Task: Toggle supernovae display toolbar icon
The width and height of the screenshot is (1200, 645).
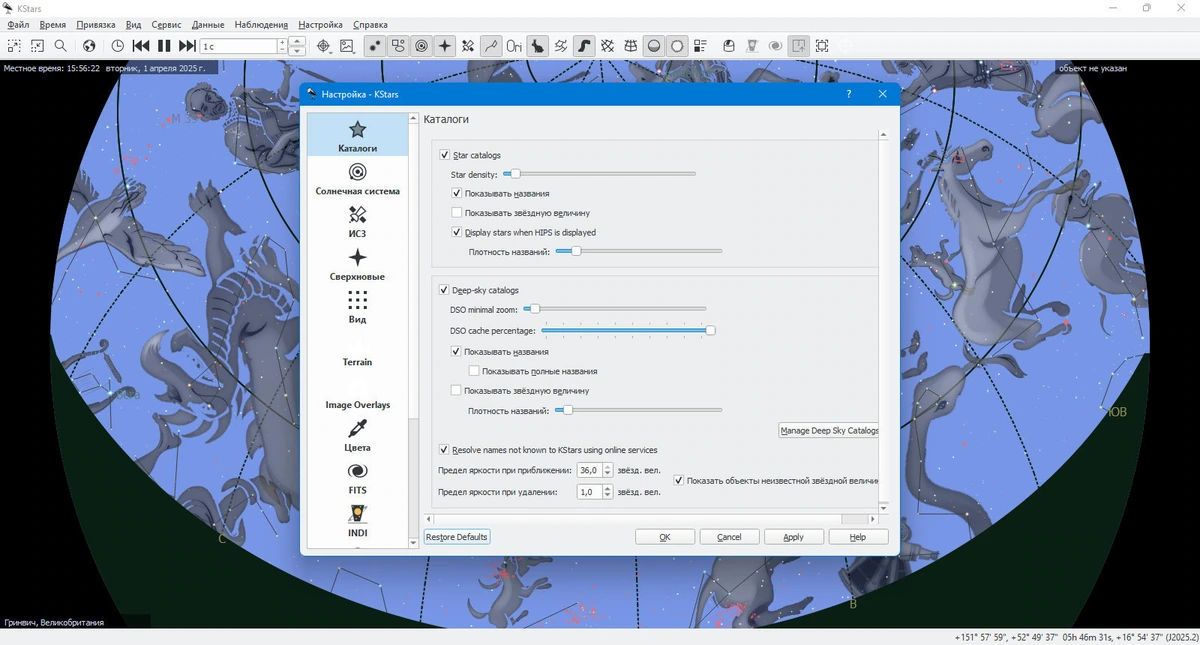Action: coord(445,45)
